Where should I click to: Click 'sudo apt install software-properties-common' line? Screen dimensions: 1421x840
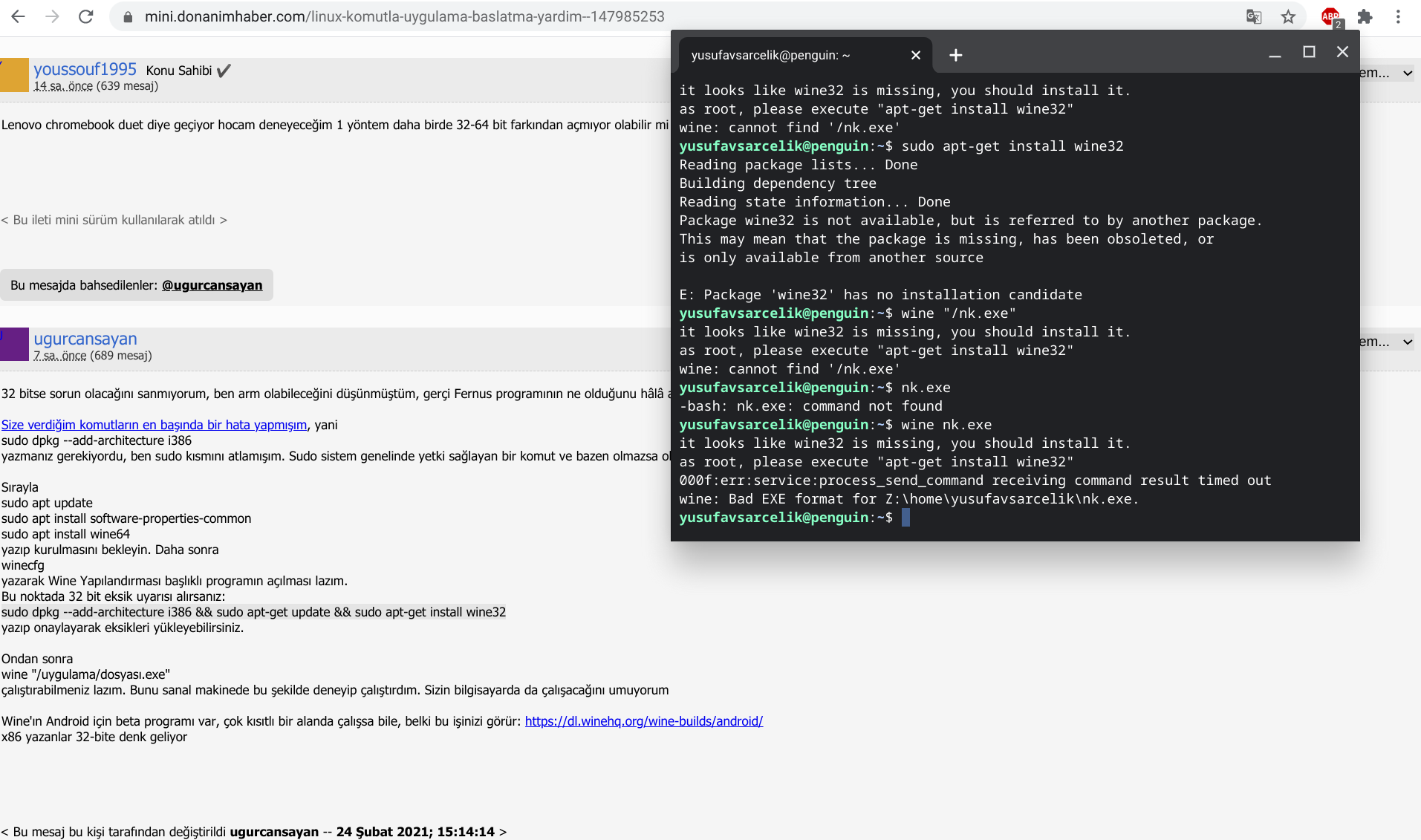coord(126,518)
